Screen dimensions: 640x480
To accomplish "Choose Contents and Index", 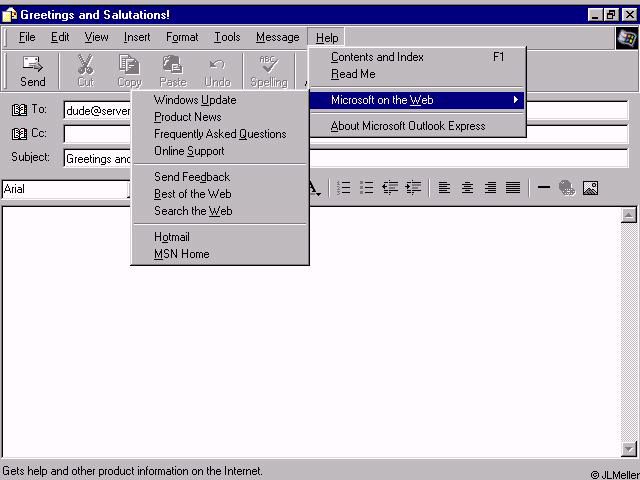I will click(417, 57).
